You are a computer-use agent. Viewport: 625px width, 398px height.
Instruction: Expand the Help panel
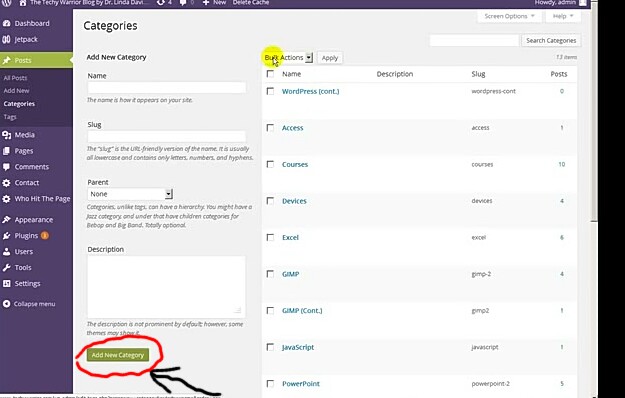tap(563, 16)
